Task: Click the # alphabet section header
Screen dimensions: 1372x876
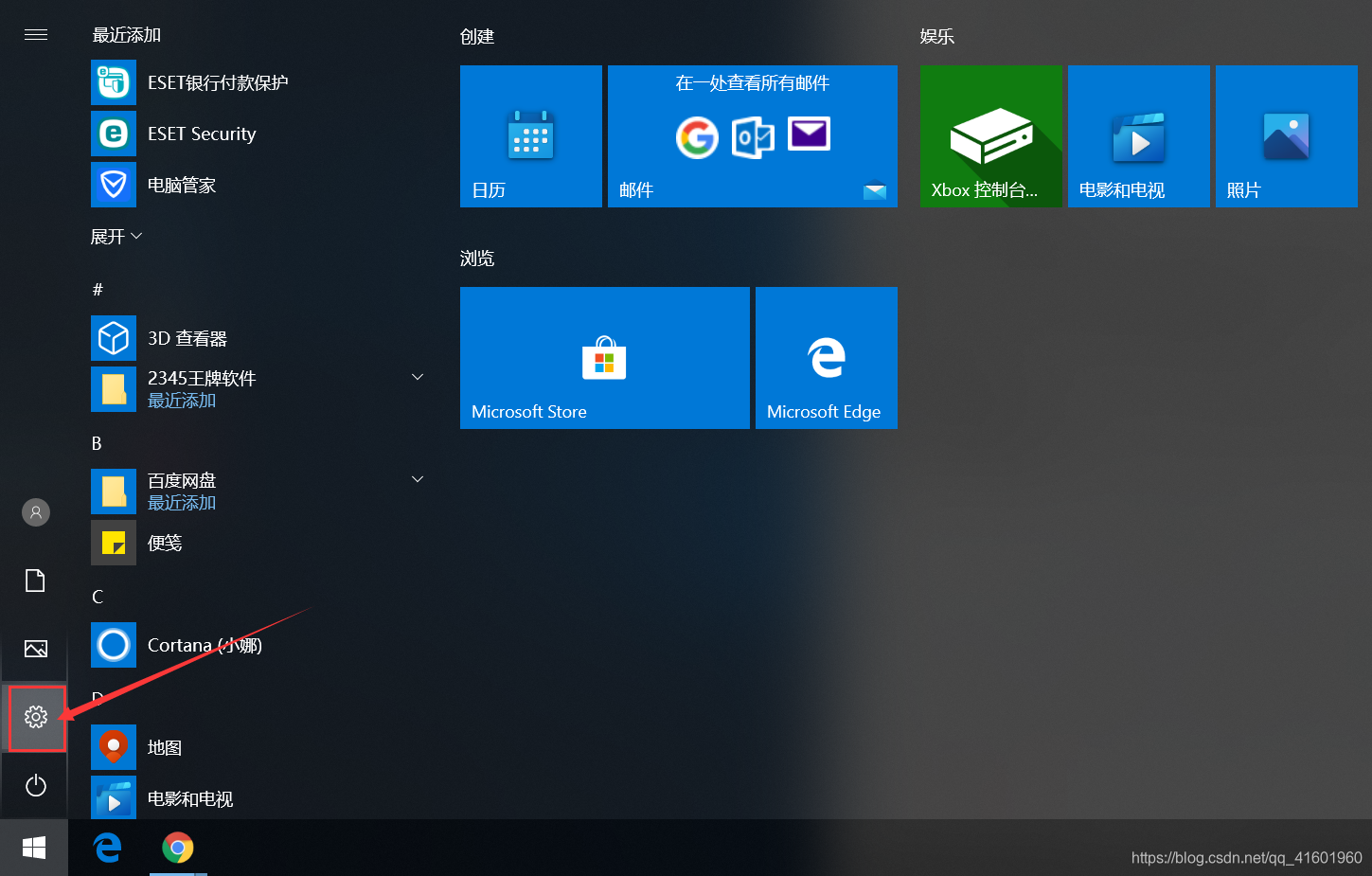Action: click(98, 289)
